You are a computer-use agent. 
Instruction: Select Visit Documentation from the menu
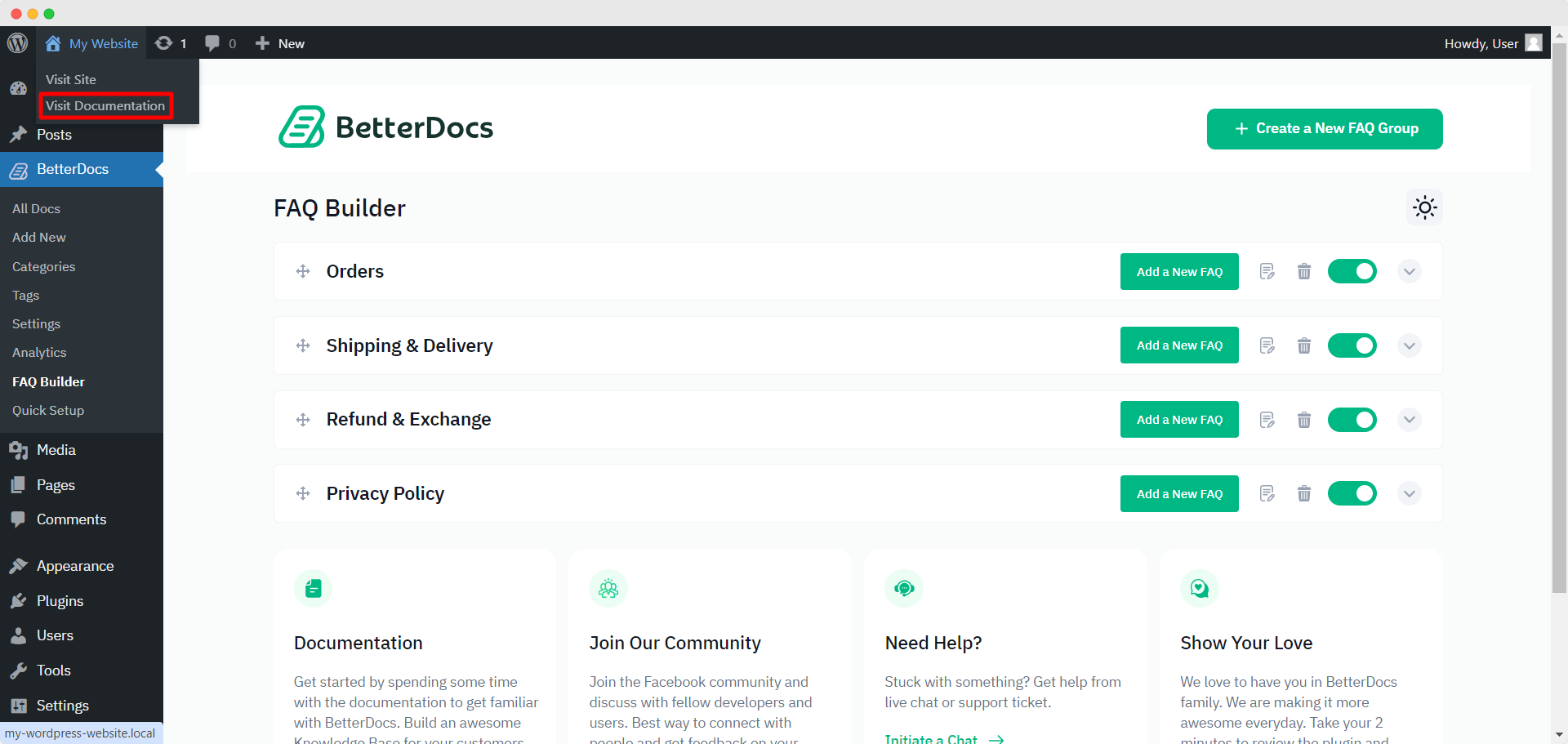[x=105, y=105]
